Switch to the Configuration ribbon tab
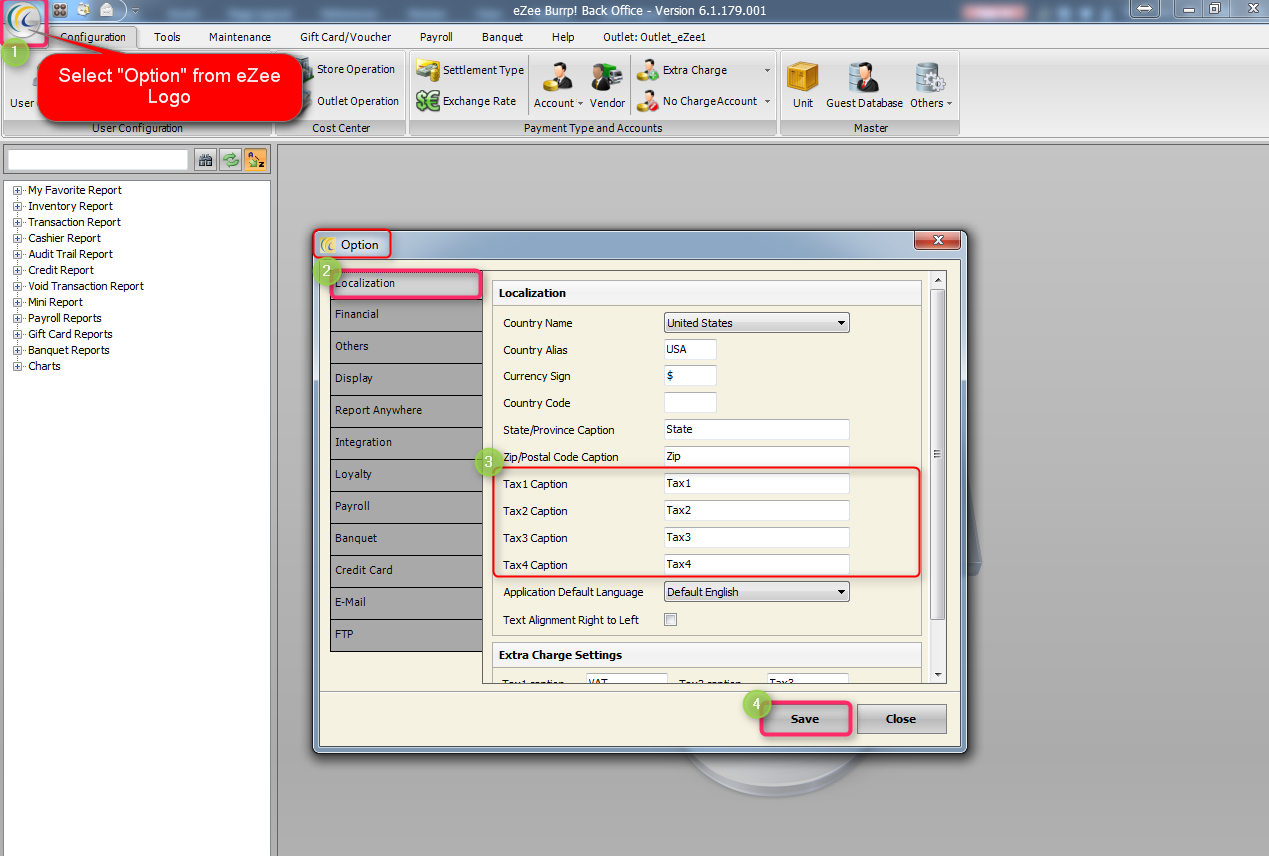The width and height of the screenshot is (1269, 856). tap(92, 37)
